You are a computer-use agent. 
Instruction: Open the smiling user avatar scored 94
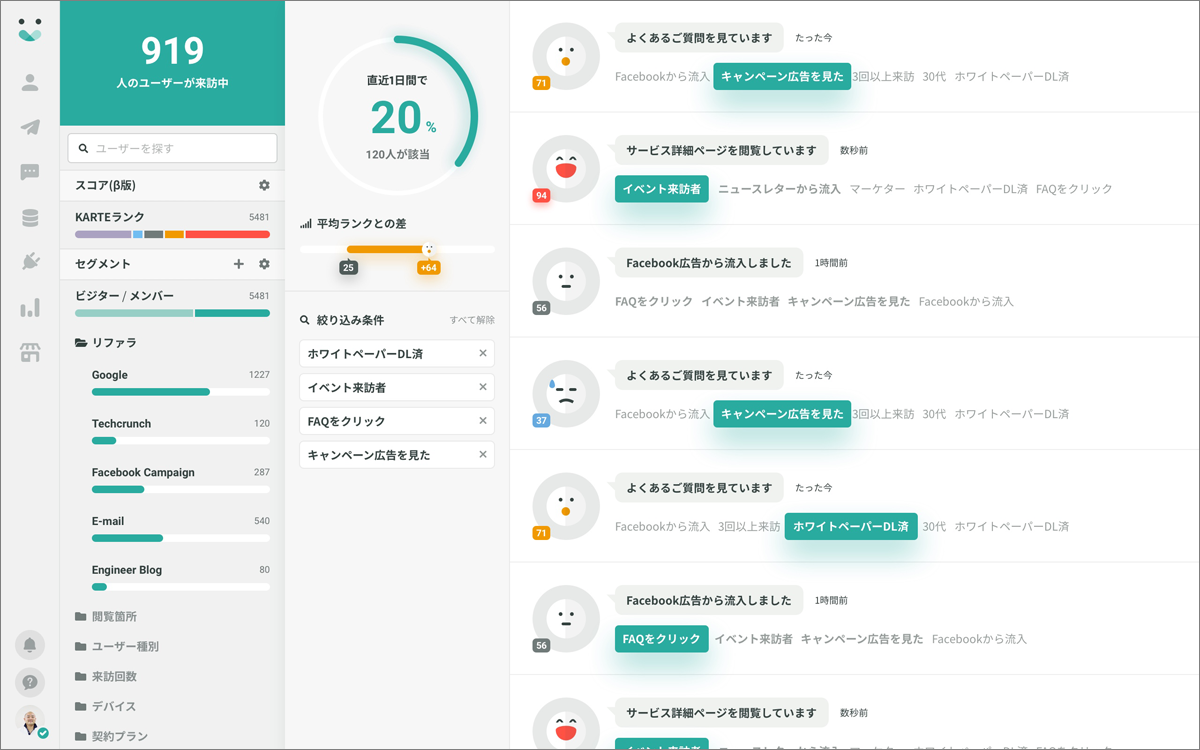[x=565, y=167]
